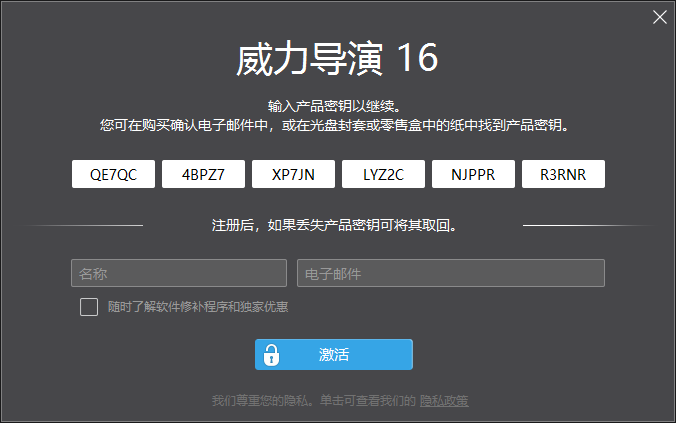Select the product key box XP7JN
Image resolution: width=676 pixels, height=423 pixels.
tap(293, 174)
